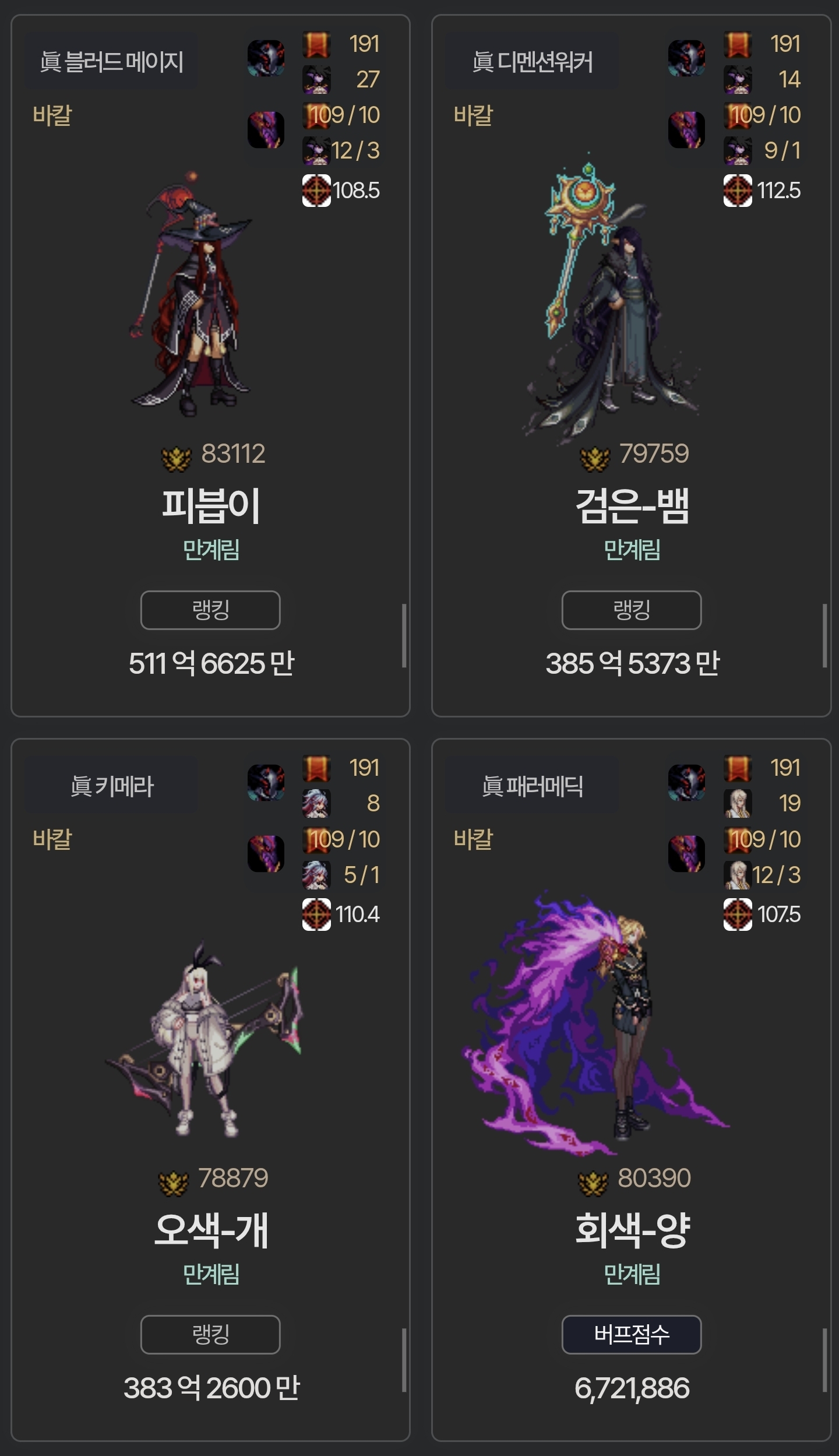Click the scrollbar in the 검은-뱀 card
Viewport: 839px width, 1456px height.
click(824, 635)
